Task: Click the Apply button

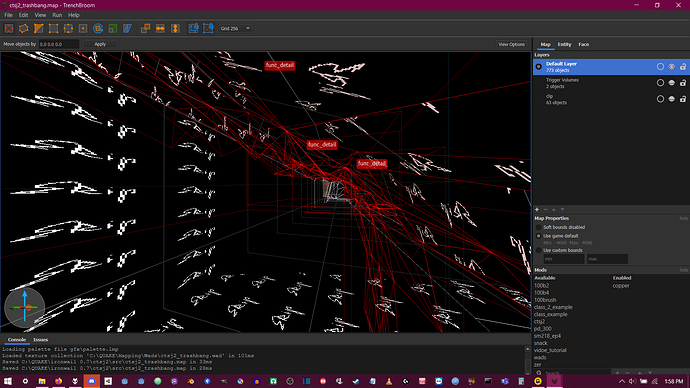Action: [x=100, y=44]
